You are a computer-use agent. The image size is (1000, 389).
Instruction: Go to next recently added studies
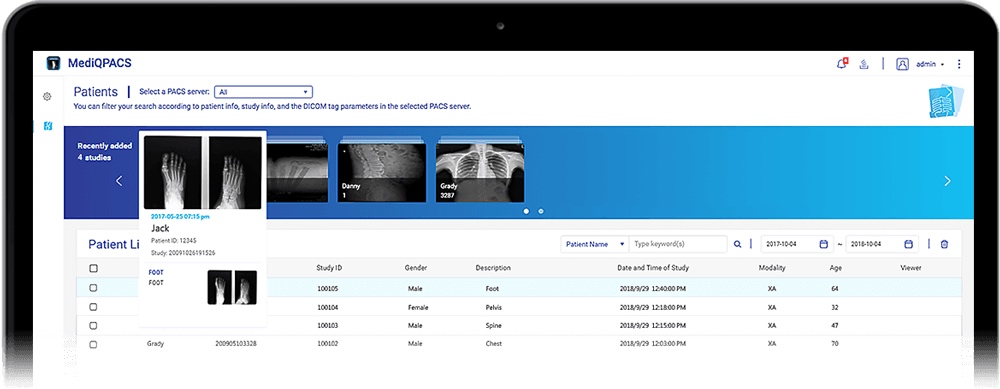[947, 181]
